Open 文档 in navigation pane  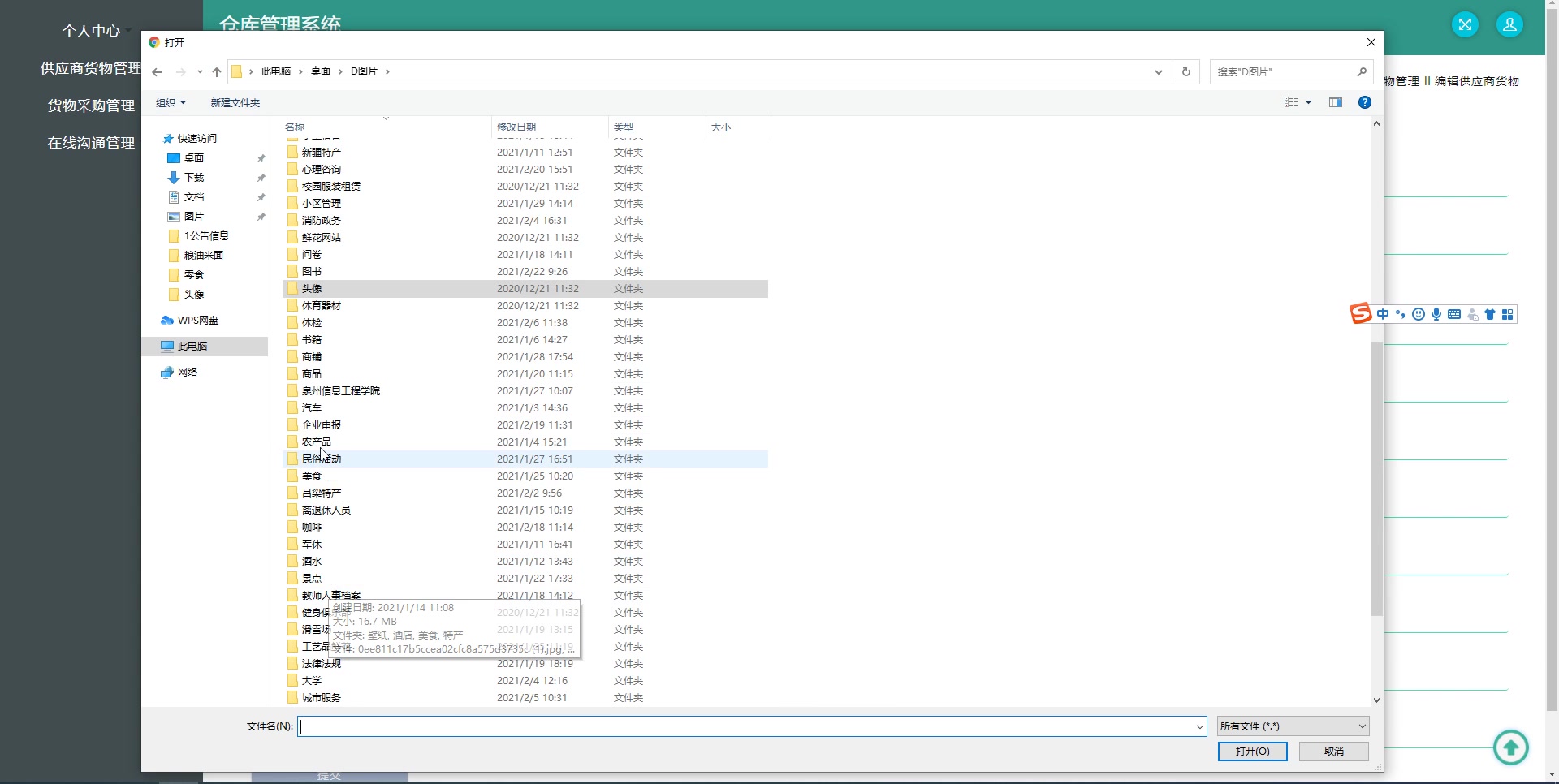194,197
